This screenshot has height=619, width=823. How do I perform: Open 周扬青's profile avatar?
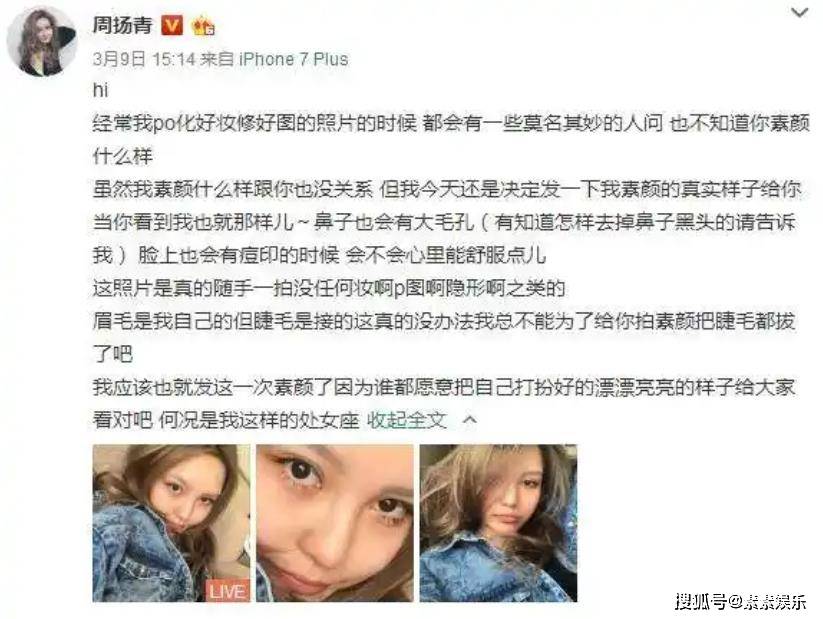point(42,42)
